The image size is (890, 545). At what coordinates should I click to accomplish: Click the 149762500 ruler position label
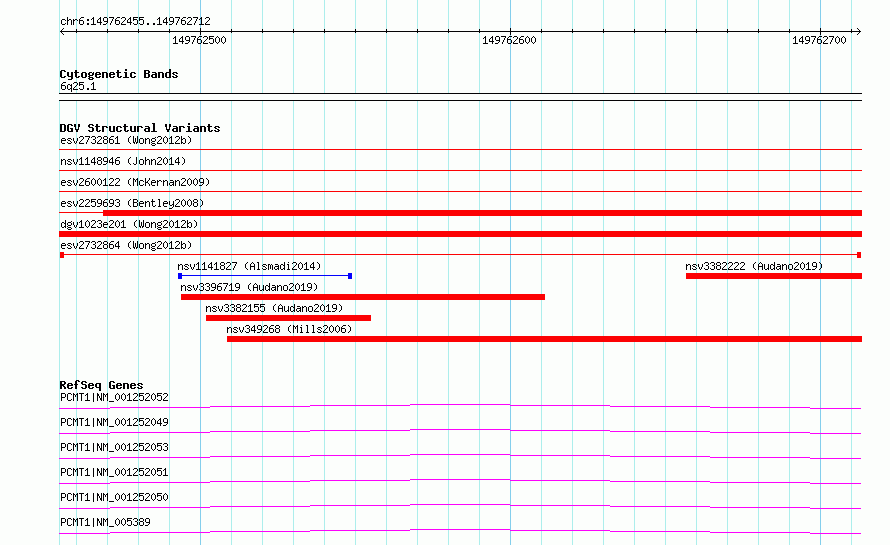(199, 40)
